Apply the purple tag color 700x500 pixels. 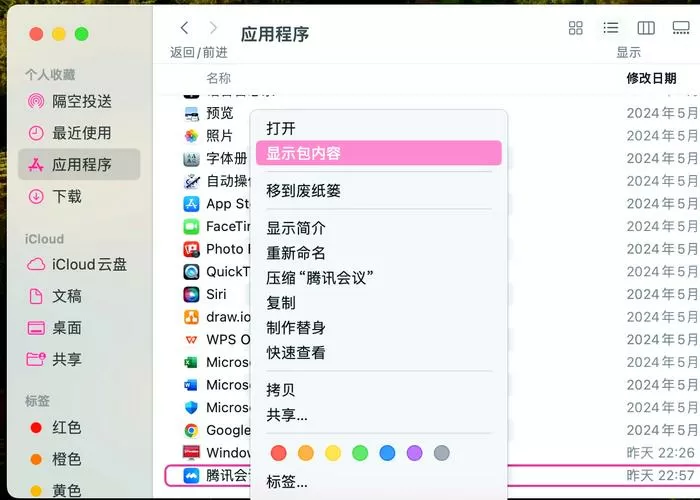pyautogui.click(x=415, y=453)
